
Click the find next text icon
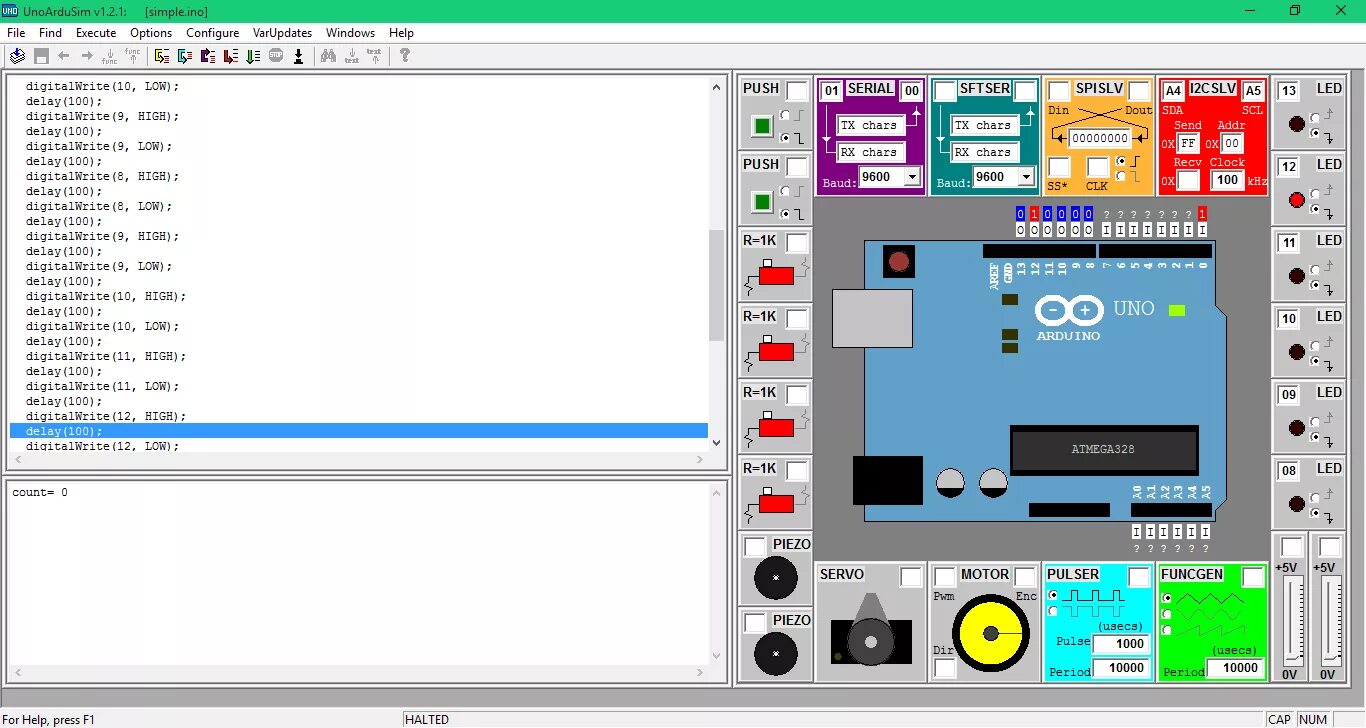[352, 56]
